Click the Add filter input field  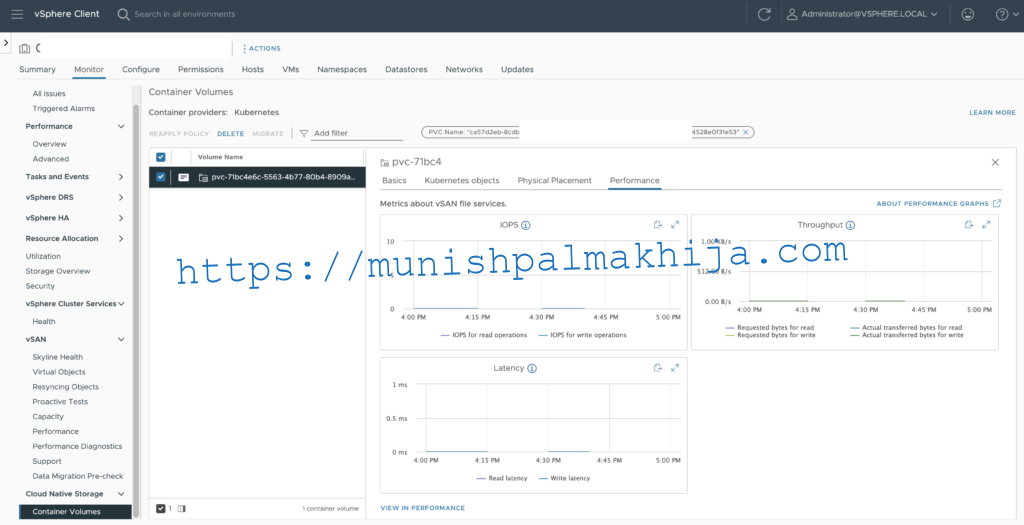click(357, 133)
